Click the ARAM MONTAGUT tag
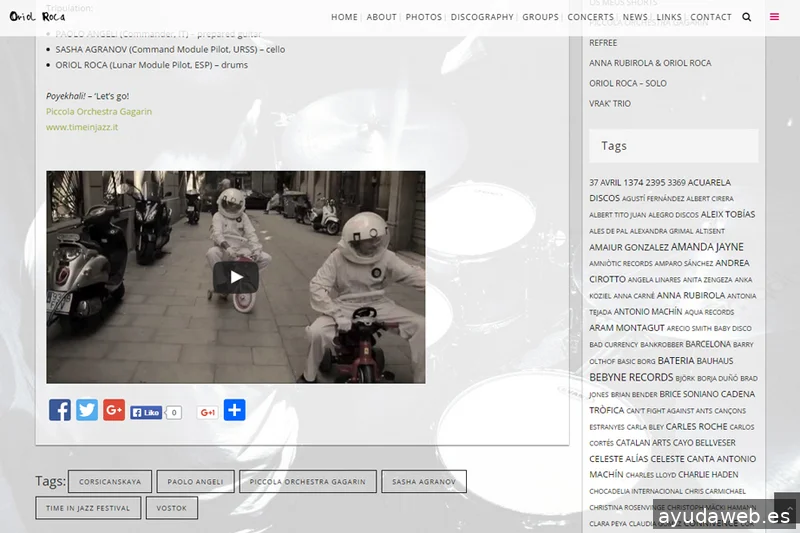The width and height of the screenshot is (800, 533). 627,328
